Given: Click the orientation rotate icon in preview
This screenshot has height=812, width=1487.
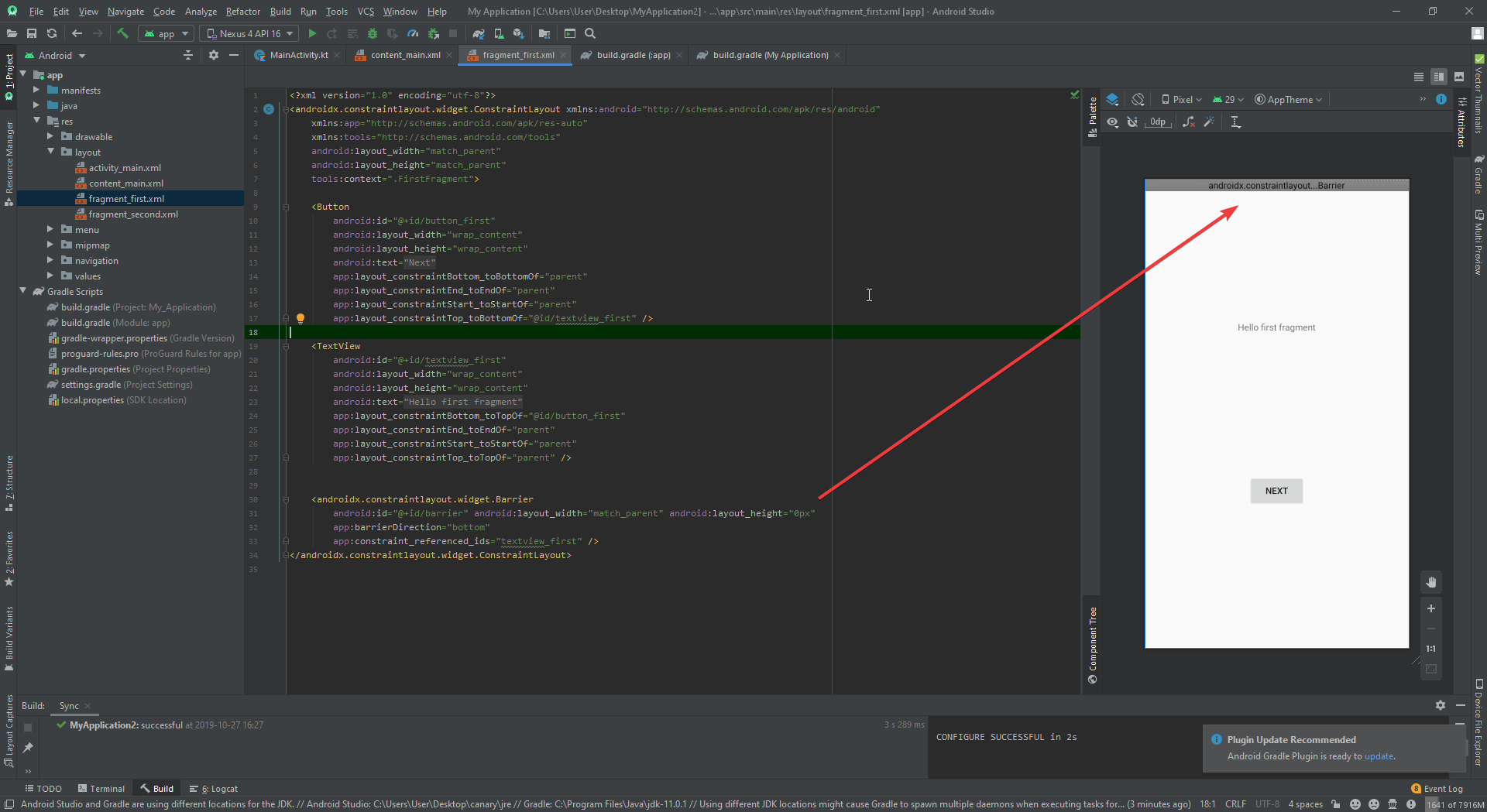Looking at the screenshot, I should [x=1138, y=99].
